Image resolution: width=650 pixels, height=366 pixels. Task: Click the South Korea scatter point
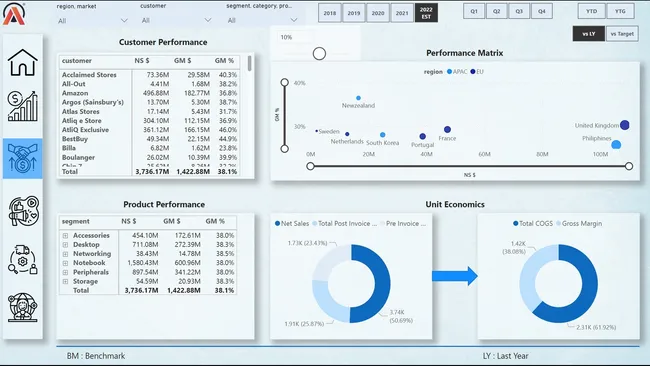click(383, 135)
